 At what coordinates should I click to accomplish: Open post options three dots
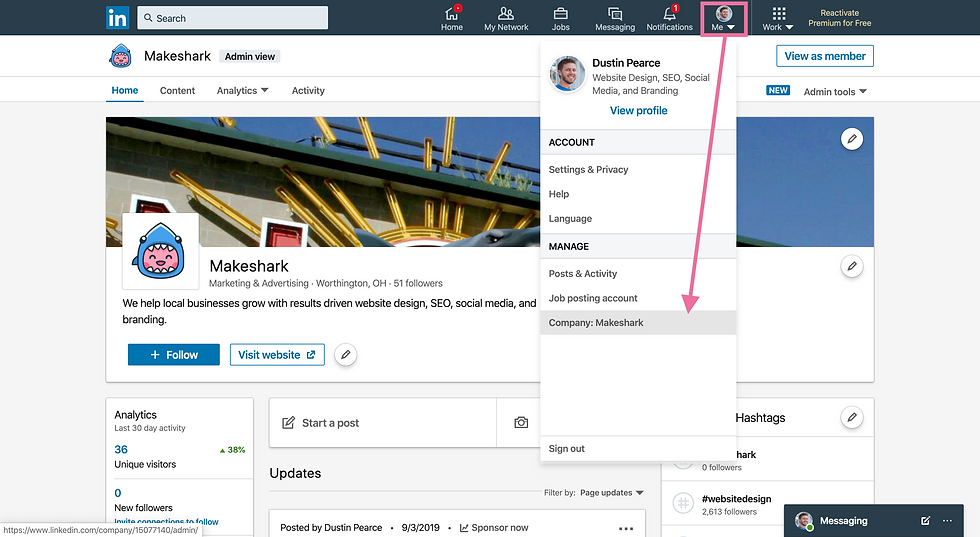click(626, 528)
